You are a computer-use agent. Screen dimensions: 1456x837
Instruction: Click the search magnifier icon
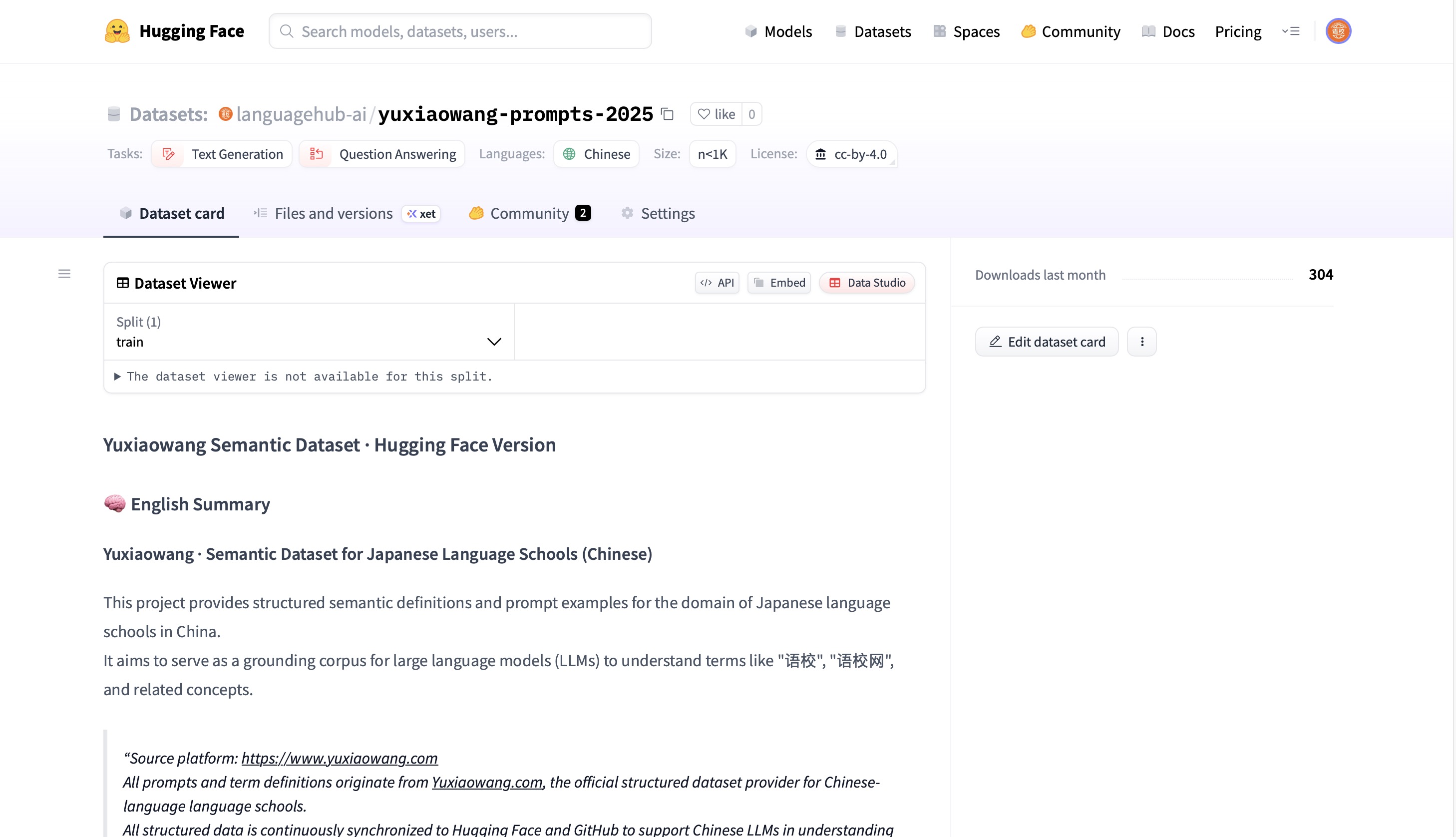(286, 31)
